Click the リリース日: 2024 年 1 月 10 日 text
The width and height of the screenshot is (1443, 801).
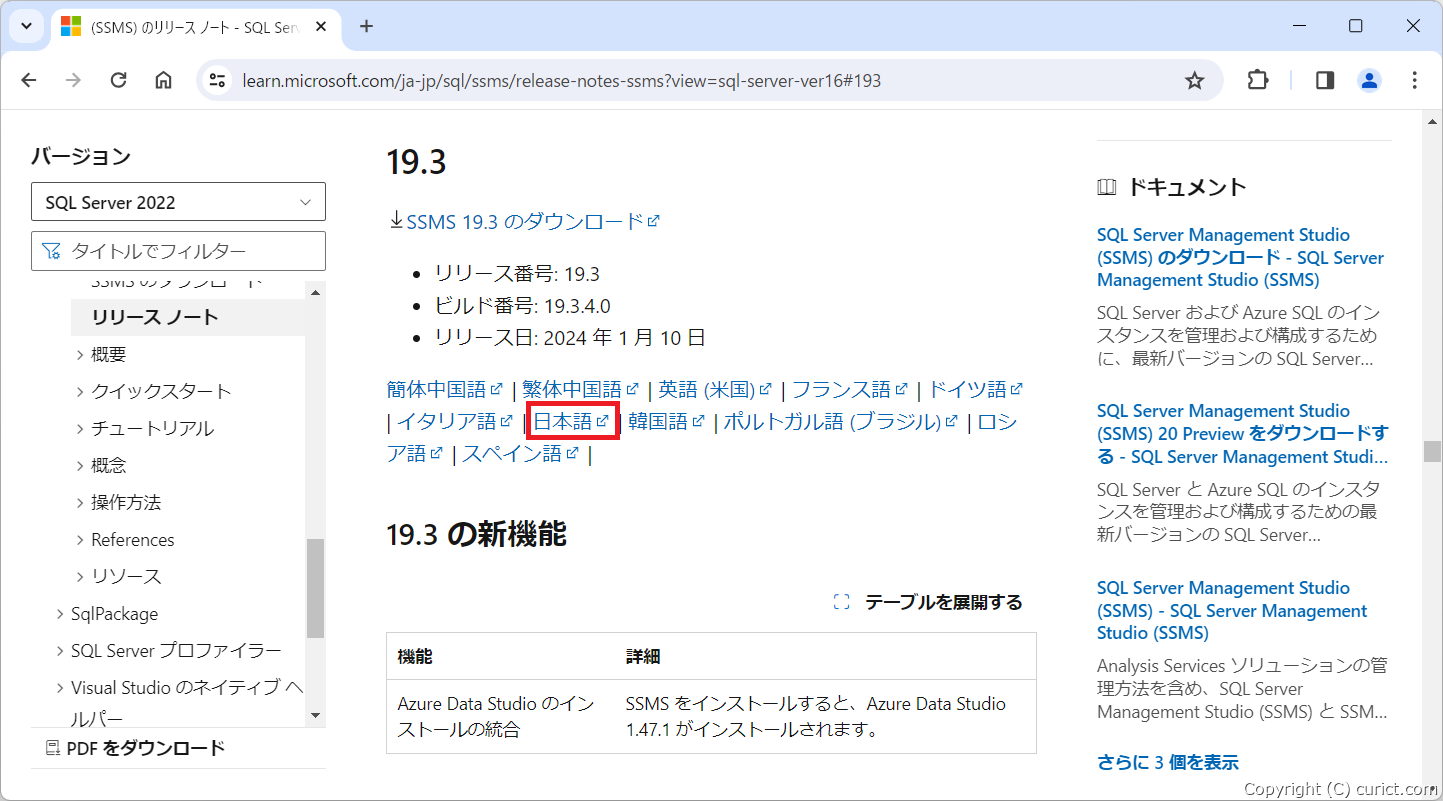pos(570,338)
